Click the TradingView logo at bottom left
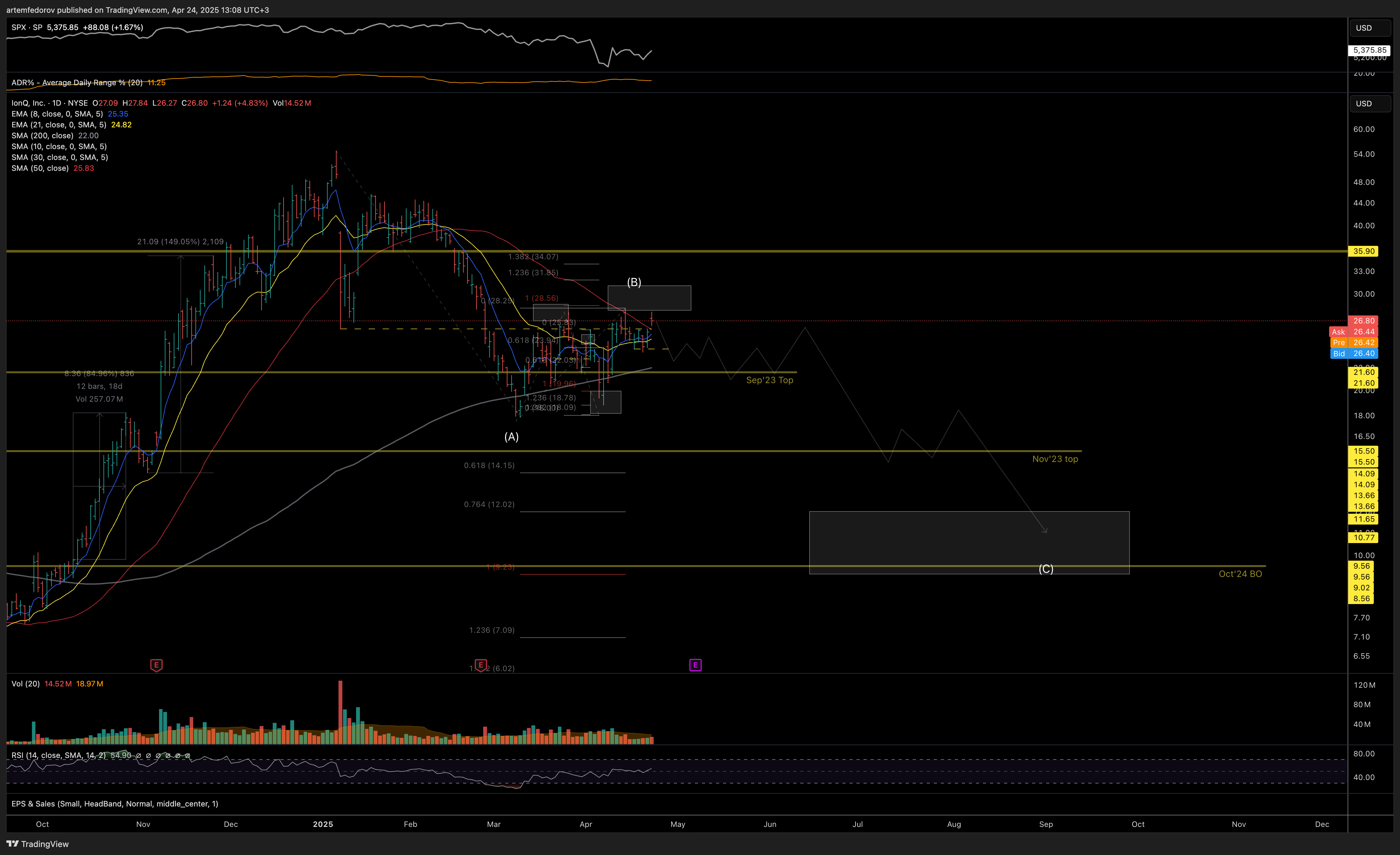1400x855 pixels. (x=37, y=844)
